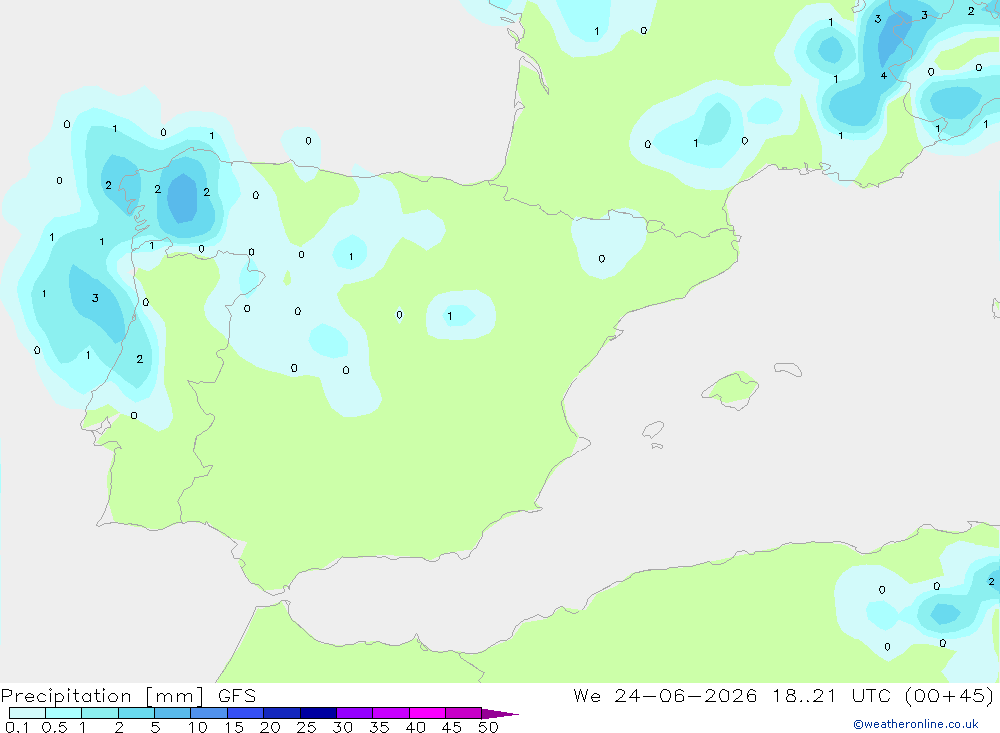Click the purple over-50 legend arrow tip
This screenshot has height=733, width=1000.
click(501, 713)
